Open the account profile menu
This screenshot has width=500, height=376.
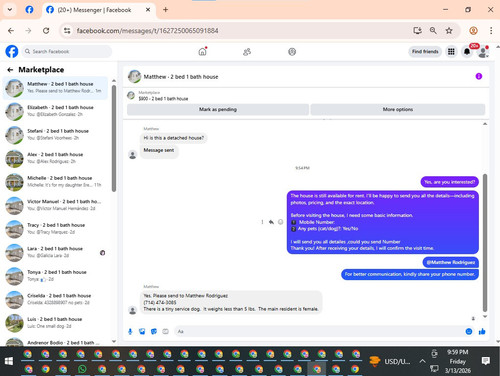pos(483,52)
